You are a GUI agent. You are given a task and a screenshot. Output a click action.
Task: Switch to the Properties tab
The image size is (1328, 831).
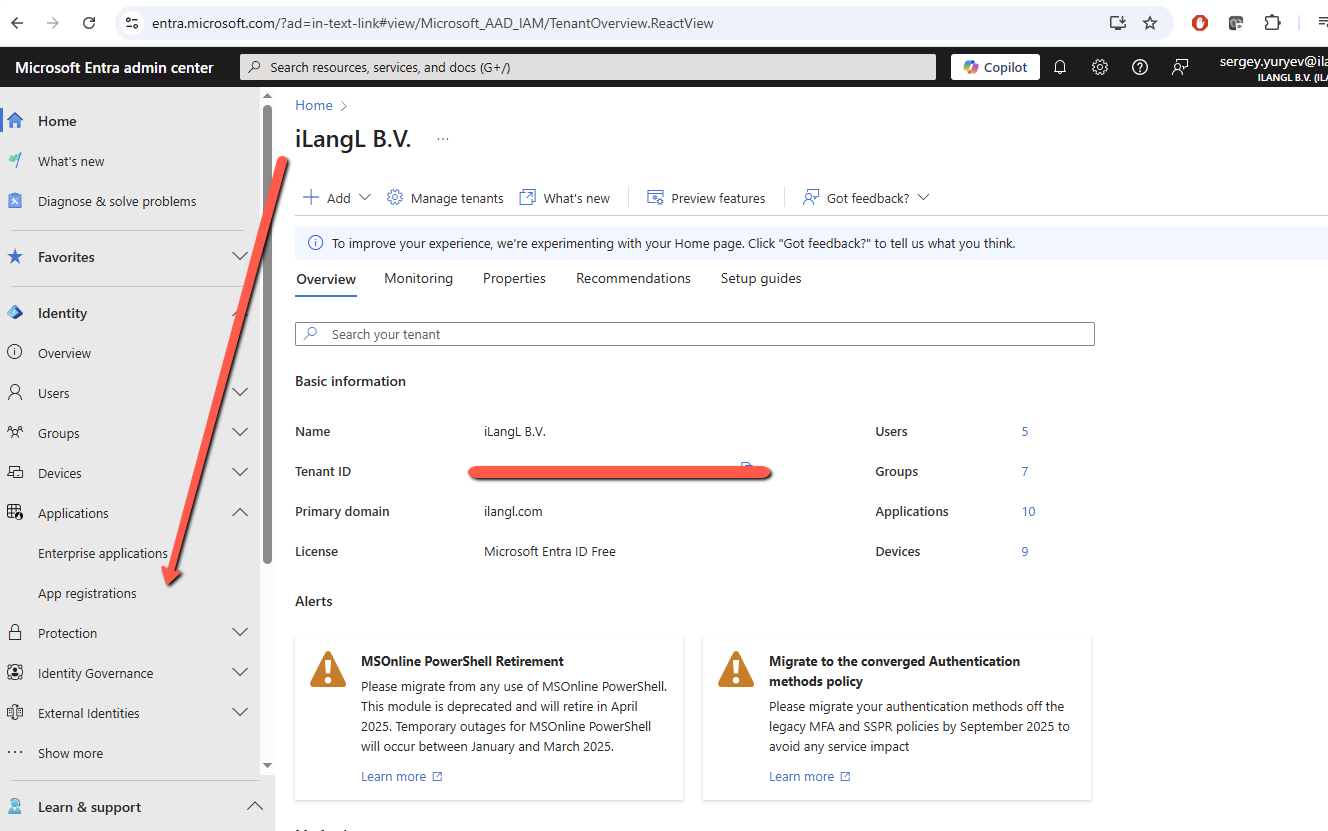pos(514,279)
